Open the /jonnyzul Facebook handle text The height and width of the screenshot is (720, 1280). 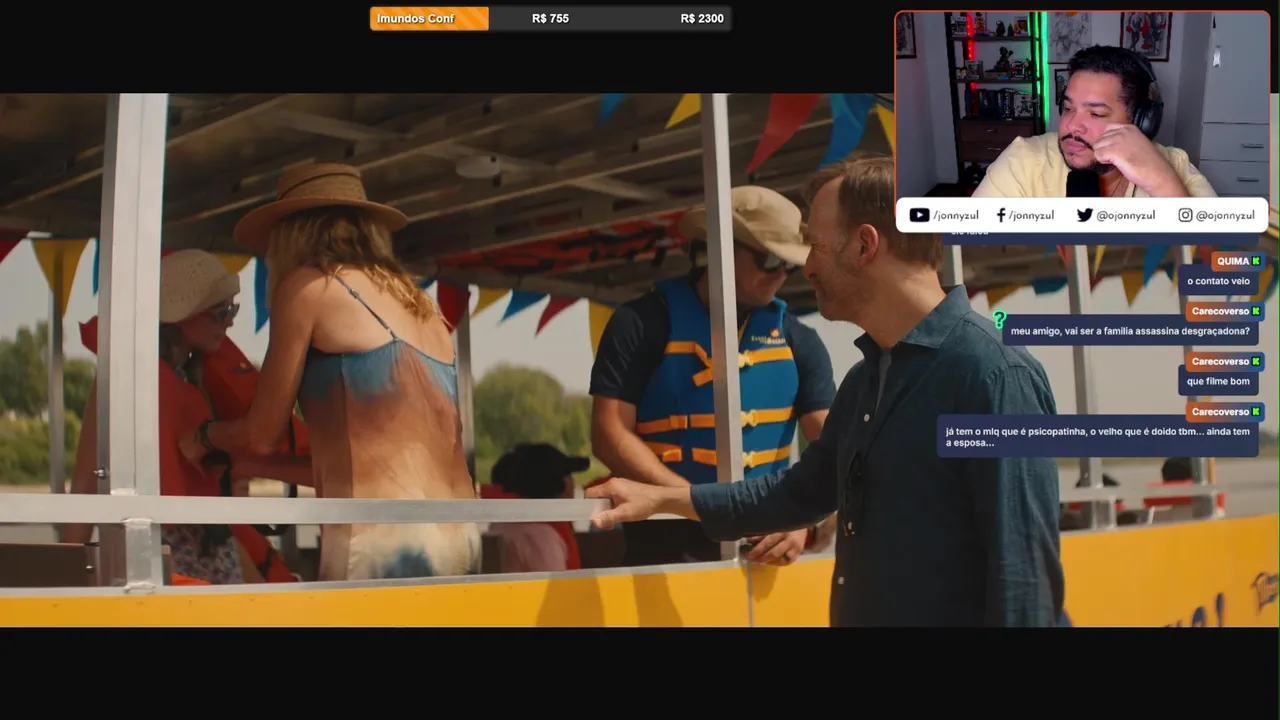click(x=1031, y=215)
